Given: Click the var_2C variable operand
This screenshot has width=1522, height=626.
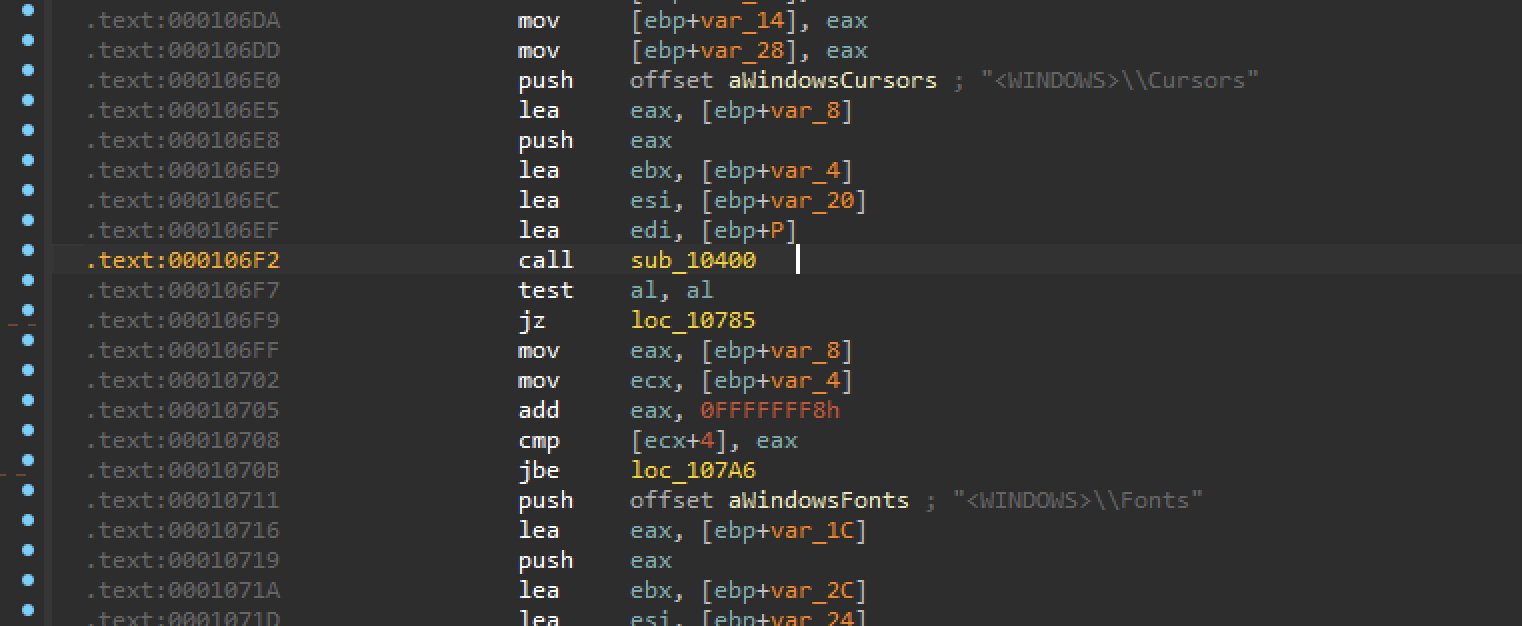Looking at the screenshot, I should (x=812, y=591).
